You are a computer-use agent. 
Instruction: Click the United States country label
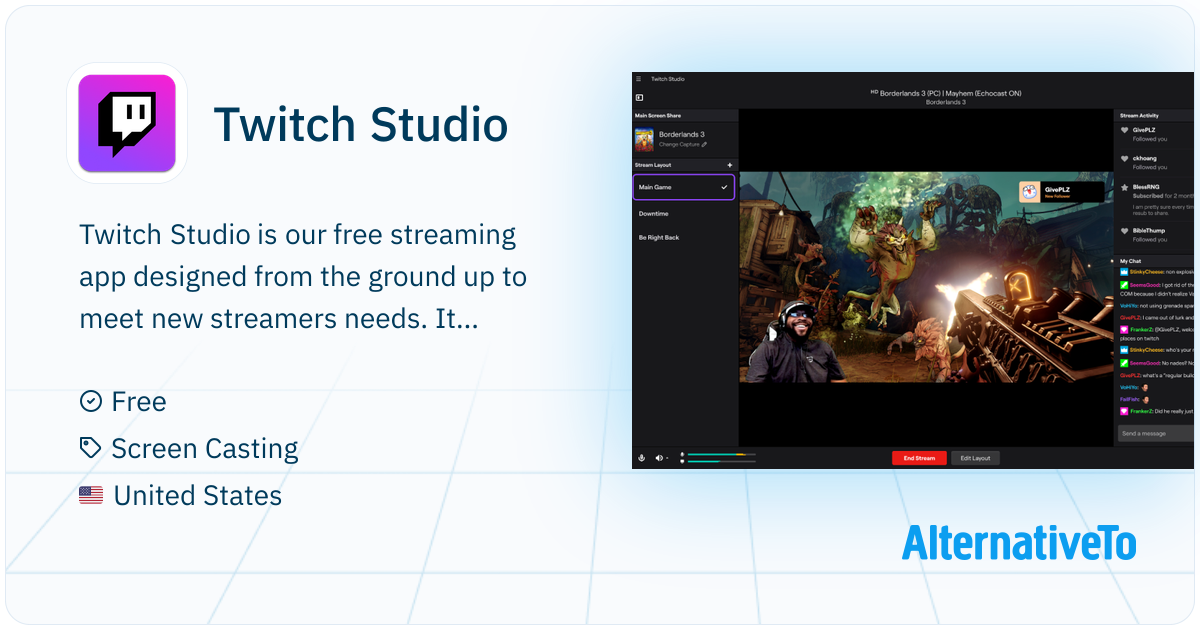181,495
